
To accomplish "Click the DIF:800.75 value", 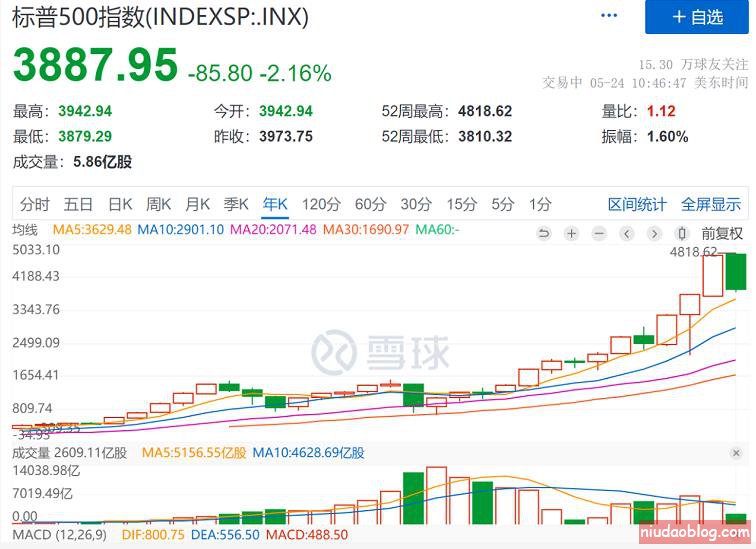I will point(153,535).
